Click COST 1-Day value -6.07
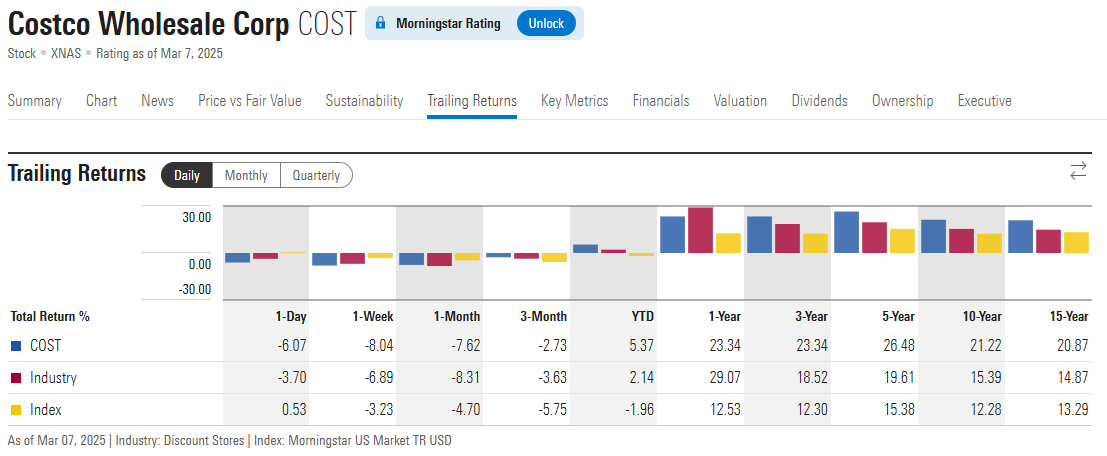This screenshot has height=456, width=1107. coord(292,346)
